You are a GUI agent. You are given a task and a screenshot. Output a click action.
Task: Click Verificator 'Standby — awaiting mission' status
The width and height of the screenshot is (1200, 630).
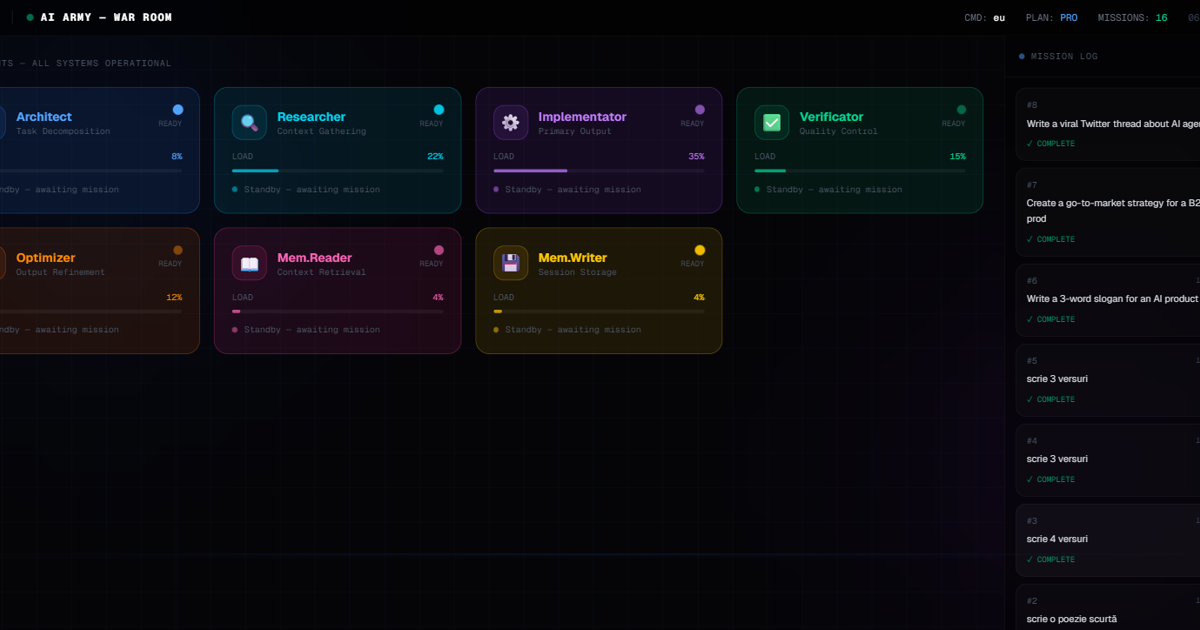(x=834, y=190)
